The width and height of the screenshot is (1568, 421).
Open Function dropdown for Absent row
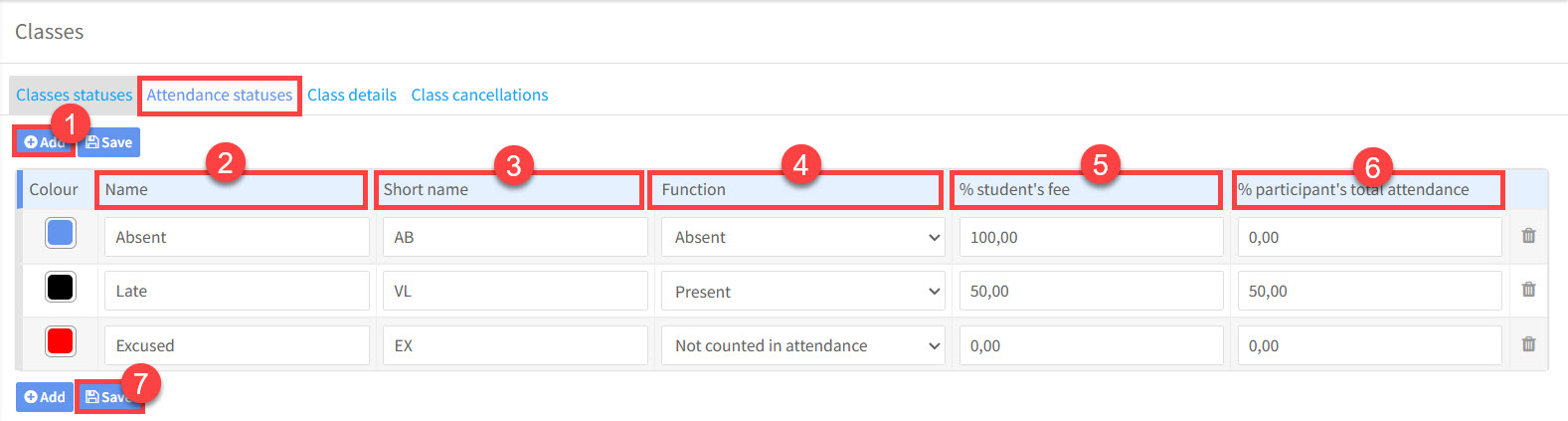click(802, 238)
